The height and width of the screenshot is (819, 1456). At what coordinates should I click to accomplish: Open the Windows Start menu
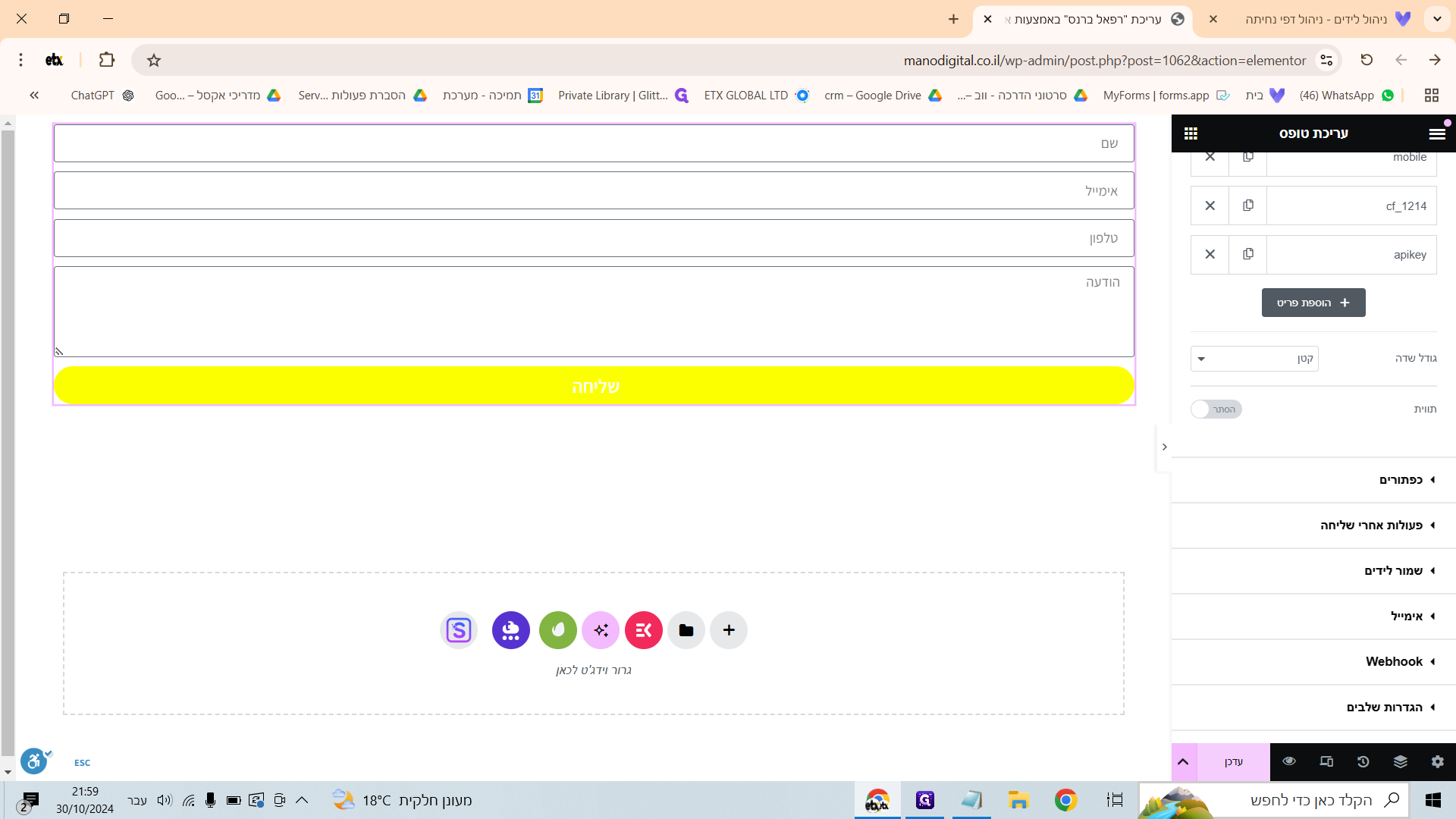click(1433, 800)
